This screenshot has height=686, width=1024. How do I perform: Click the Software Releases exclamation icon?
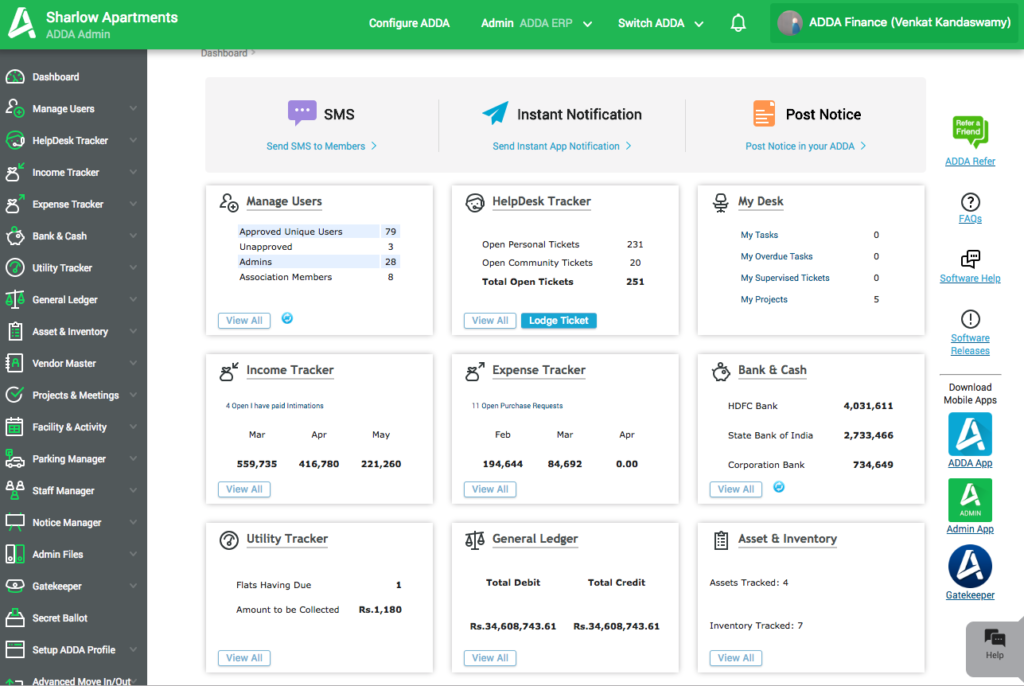970,319
